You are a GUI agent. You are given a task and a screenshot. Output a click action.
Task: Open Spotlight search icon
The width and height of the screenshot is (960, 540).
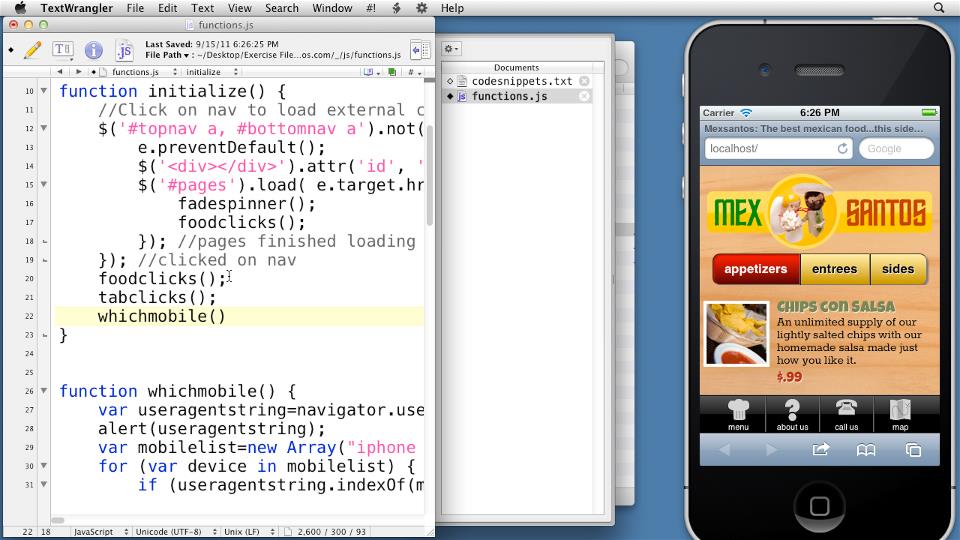(x=939, y=8)
